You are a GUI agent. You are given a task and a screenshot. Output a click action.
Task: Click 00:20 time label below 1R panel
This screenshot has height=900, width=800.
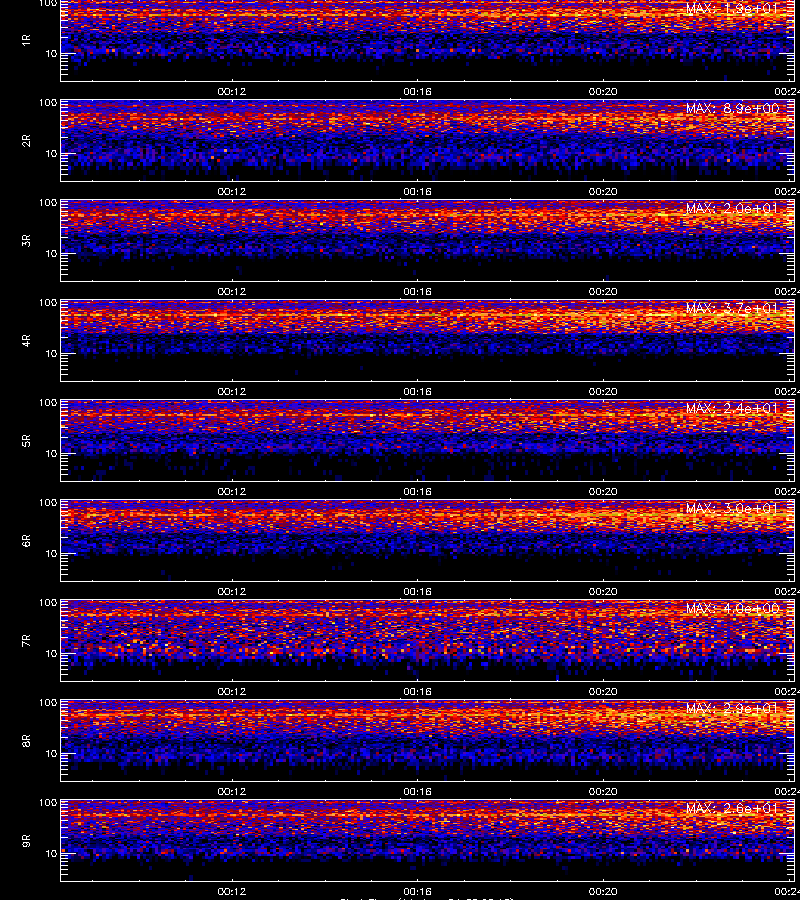pos(603,92)
